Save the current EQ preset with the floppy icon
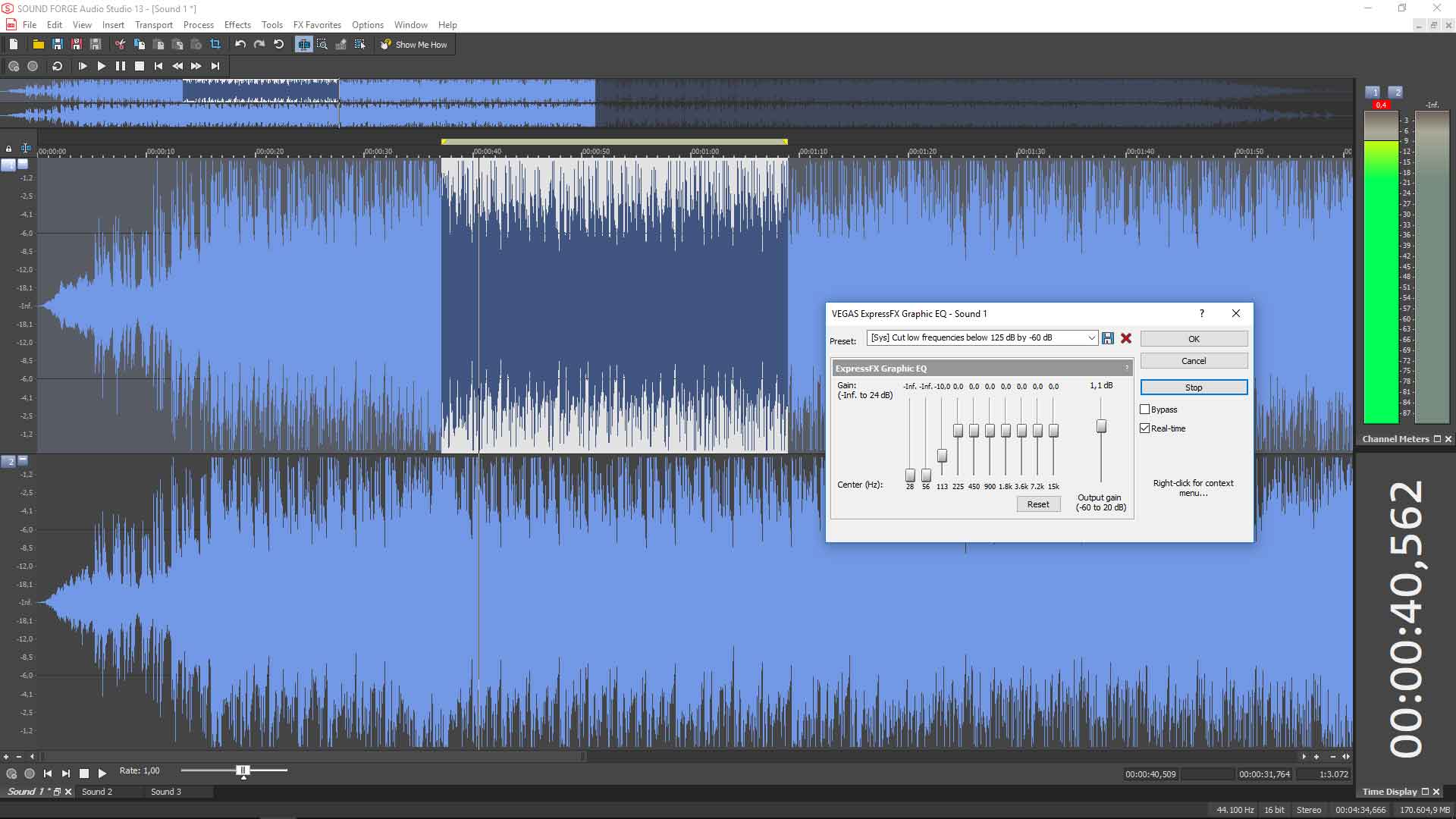The image size is (1456, 819). pos(1107,338)
